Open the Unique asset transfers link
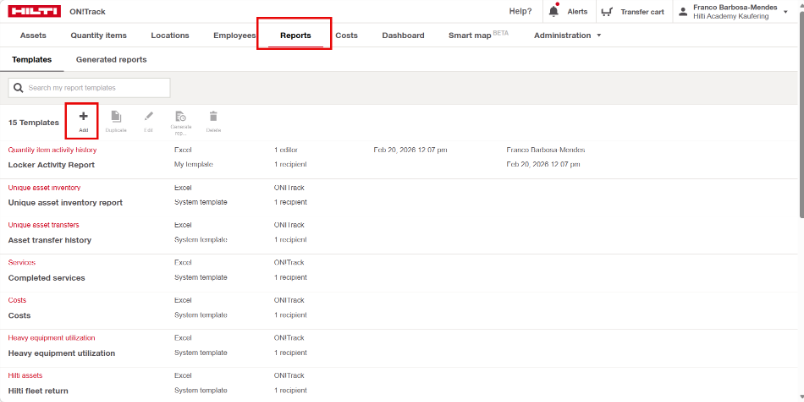The height and width of the screenshot is (402, 804). (44, 225)
